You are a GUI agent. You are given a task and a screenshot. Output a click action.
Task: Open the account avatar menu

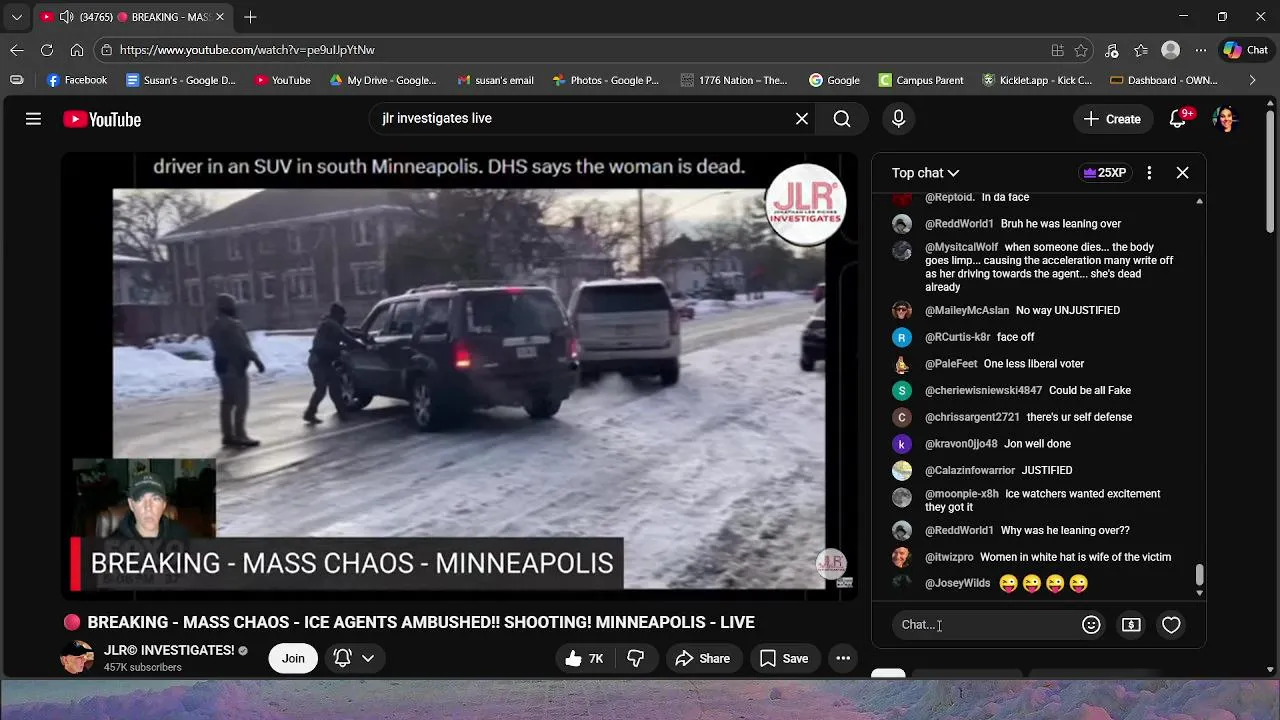[x=1226, y=119]
